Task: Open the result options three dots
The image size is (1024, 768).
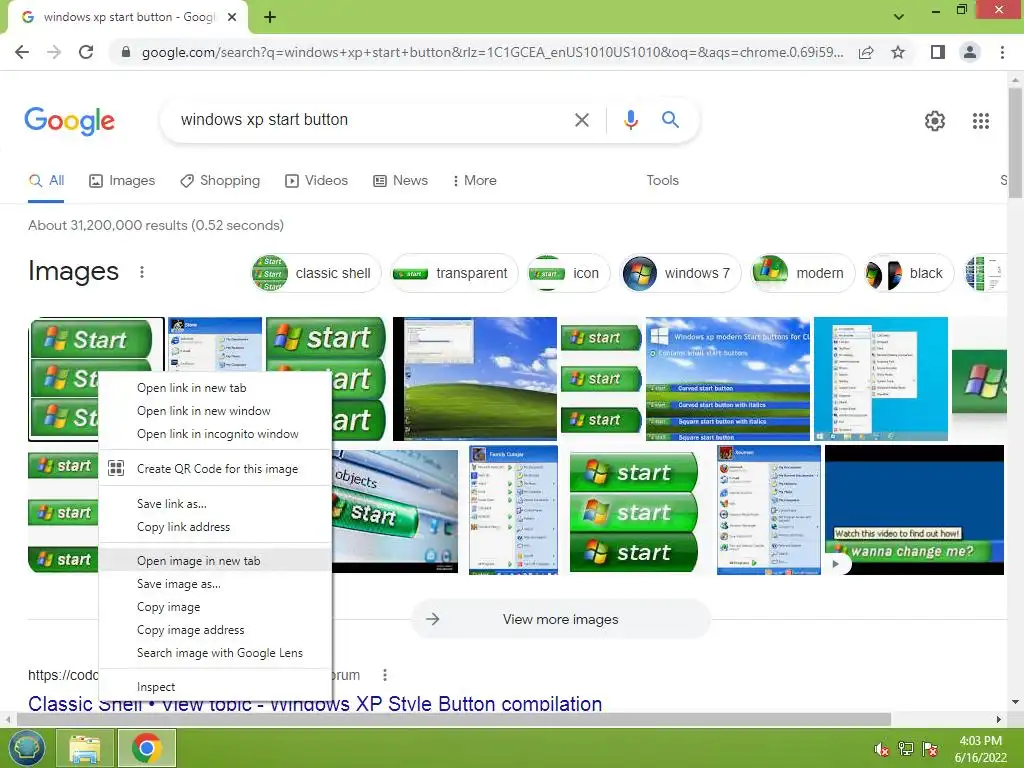Action: pos(385,675)
